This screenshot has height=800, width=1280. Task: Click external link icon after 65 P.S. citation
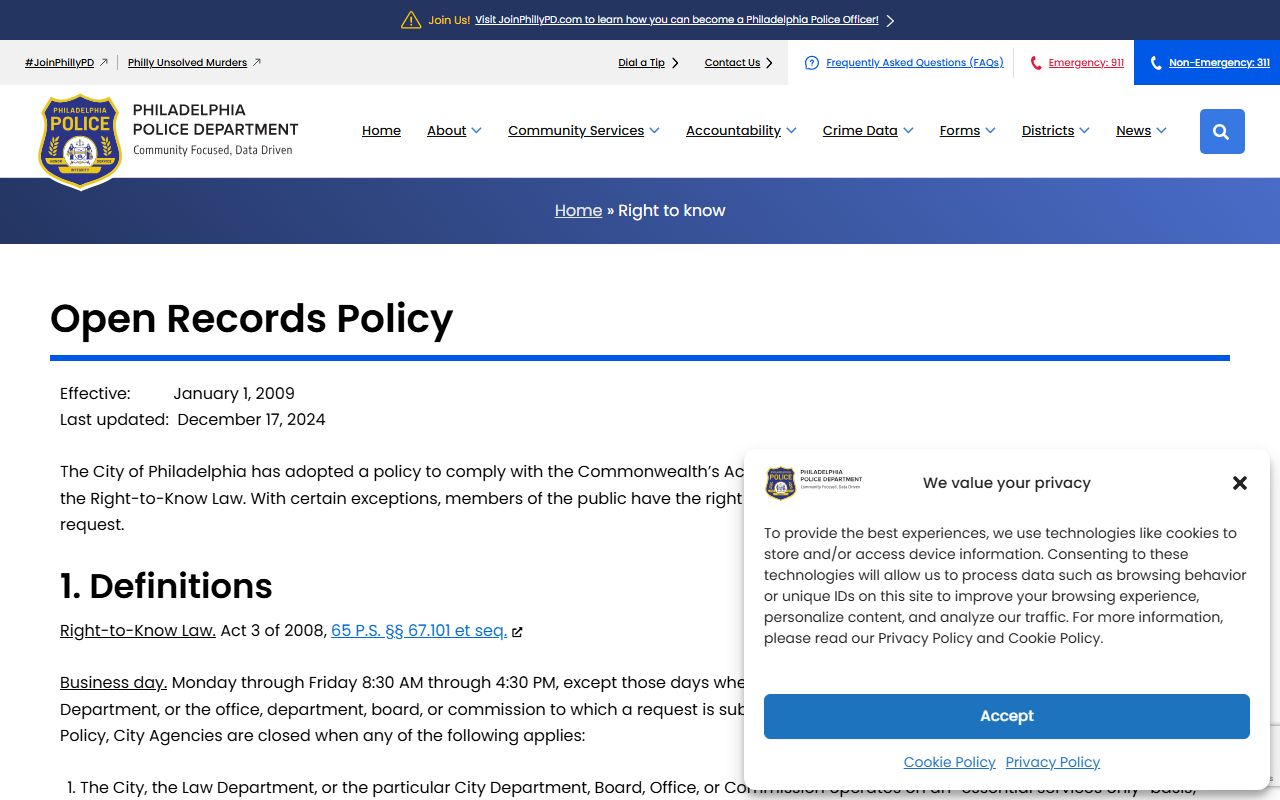point(517,632)
